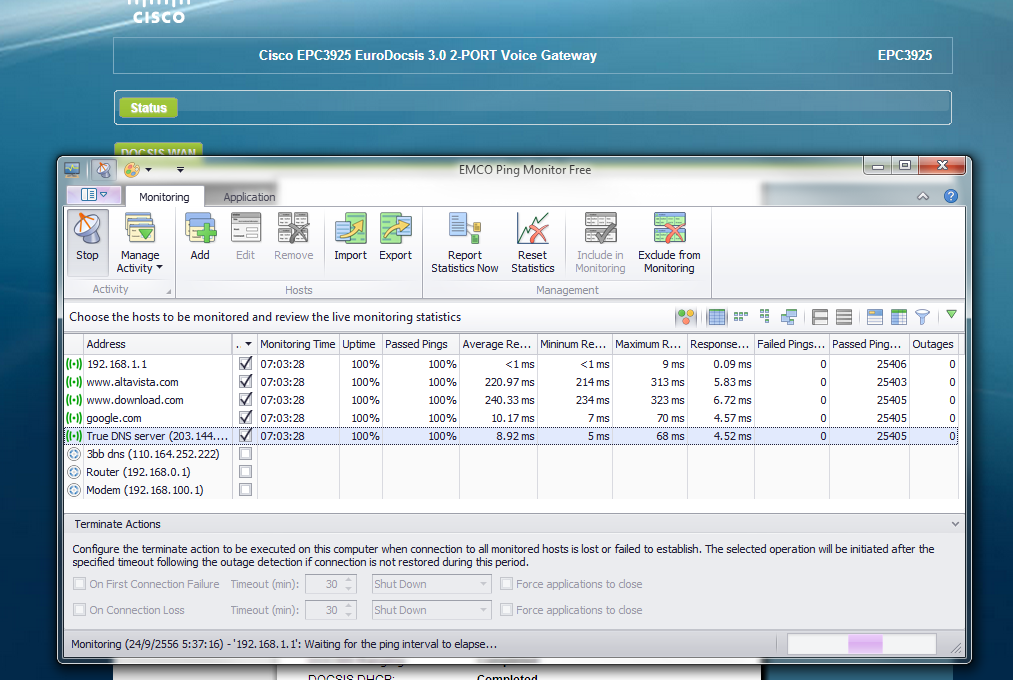Toggle On Connection Loss checkbox
The width and height of the screenshot is (1013, 680).
79,610
